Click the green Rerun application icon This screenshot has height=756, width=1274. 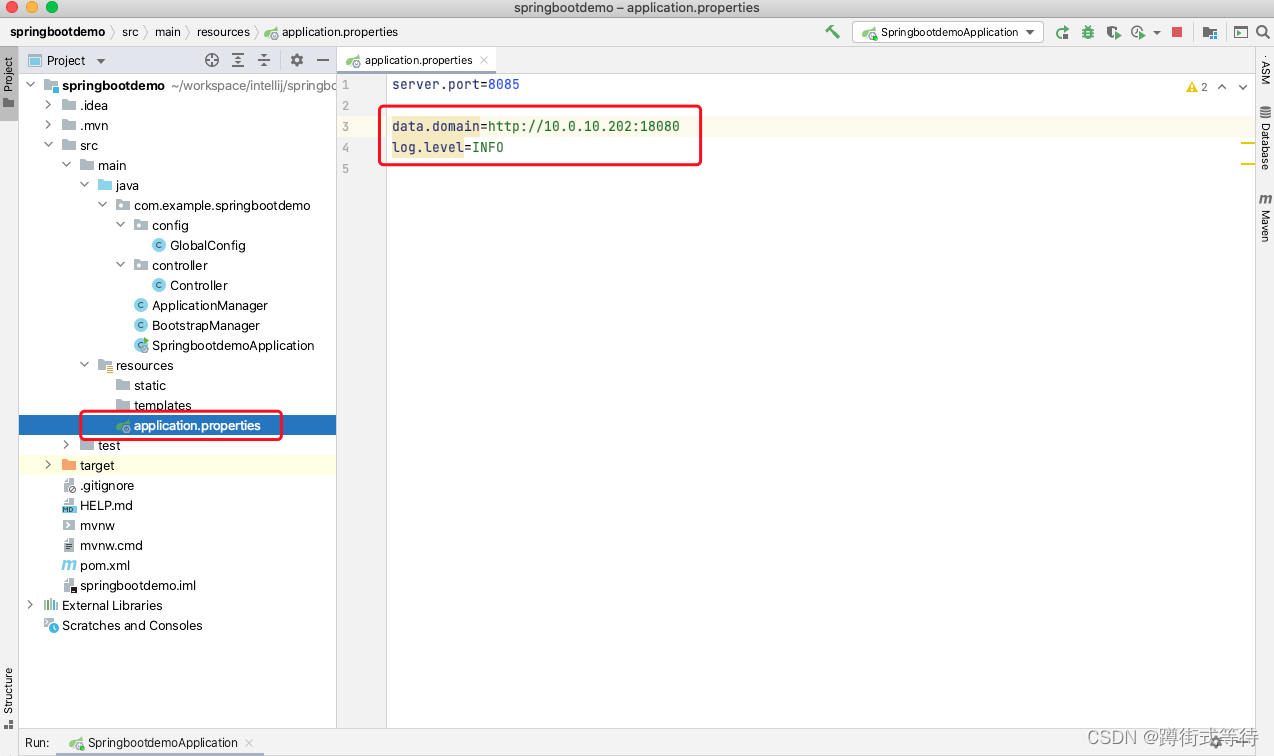[x=1062, y=32]
